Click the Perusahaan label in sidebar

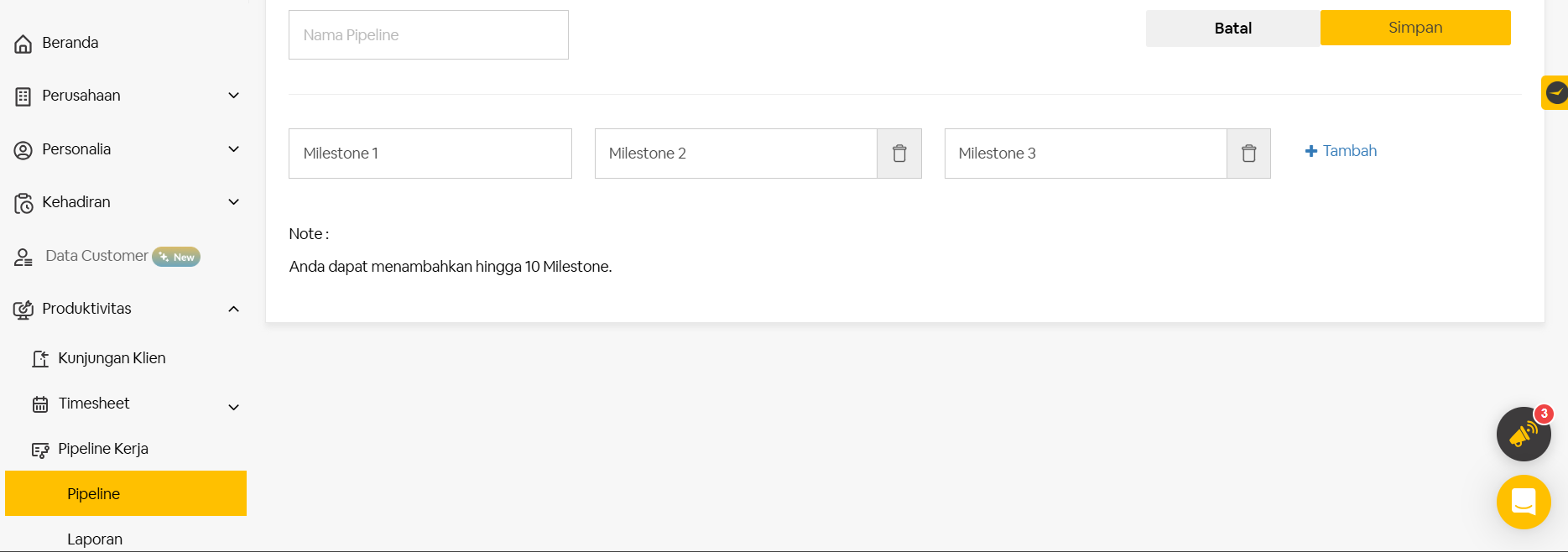[81, 96]
